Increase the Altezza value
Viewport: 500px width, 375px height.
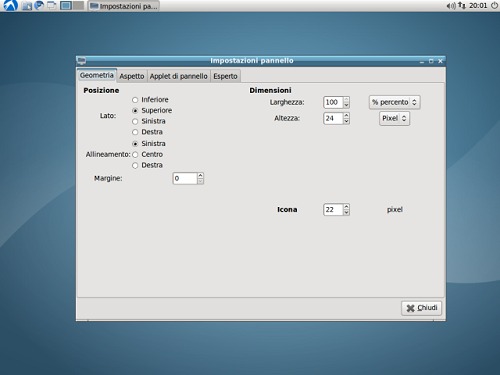pyautogui.click(x=346, y=115)
